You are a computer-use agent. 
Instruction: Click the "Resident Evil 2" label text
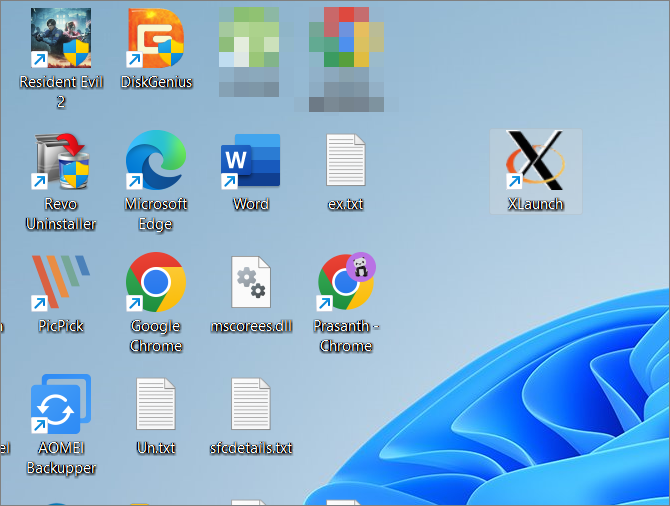click(x=61, y=91)
